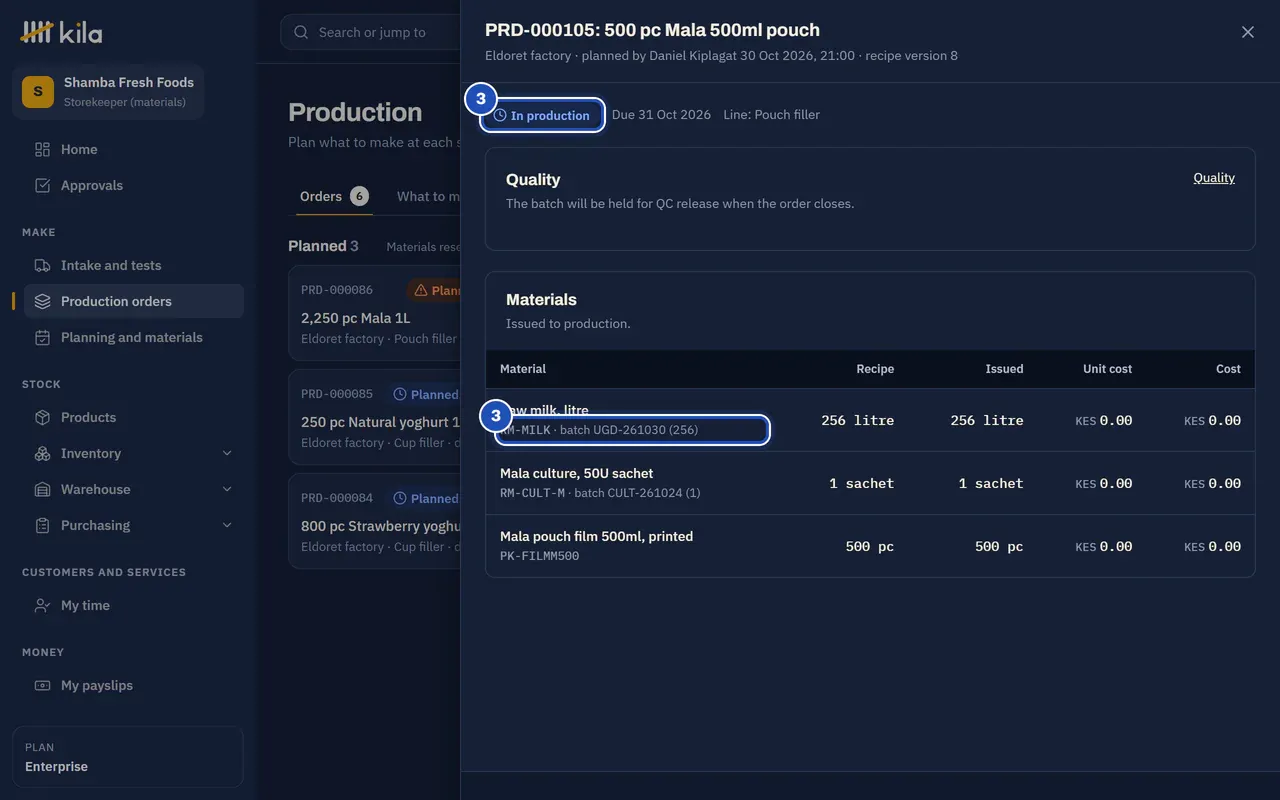Open the Enterprise plan card
Image resolution: width=1280 pixels, height=800 pixels.
coord(127,757)
